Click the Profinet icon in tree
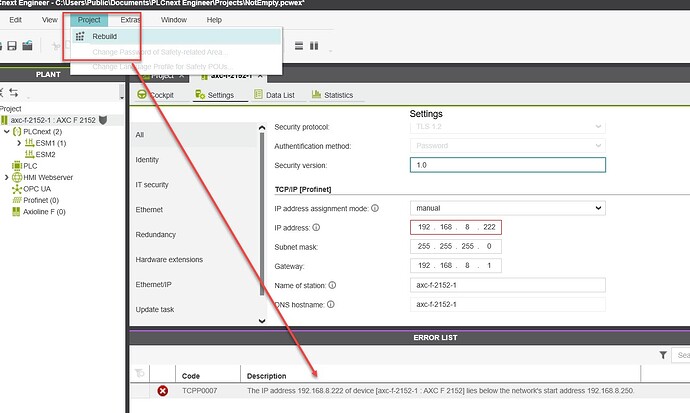The height and width of the screenshot is (413, 690). [17, 200]
